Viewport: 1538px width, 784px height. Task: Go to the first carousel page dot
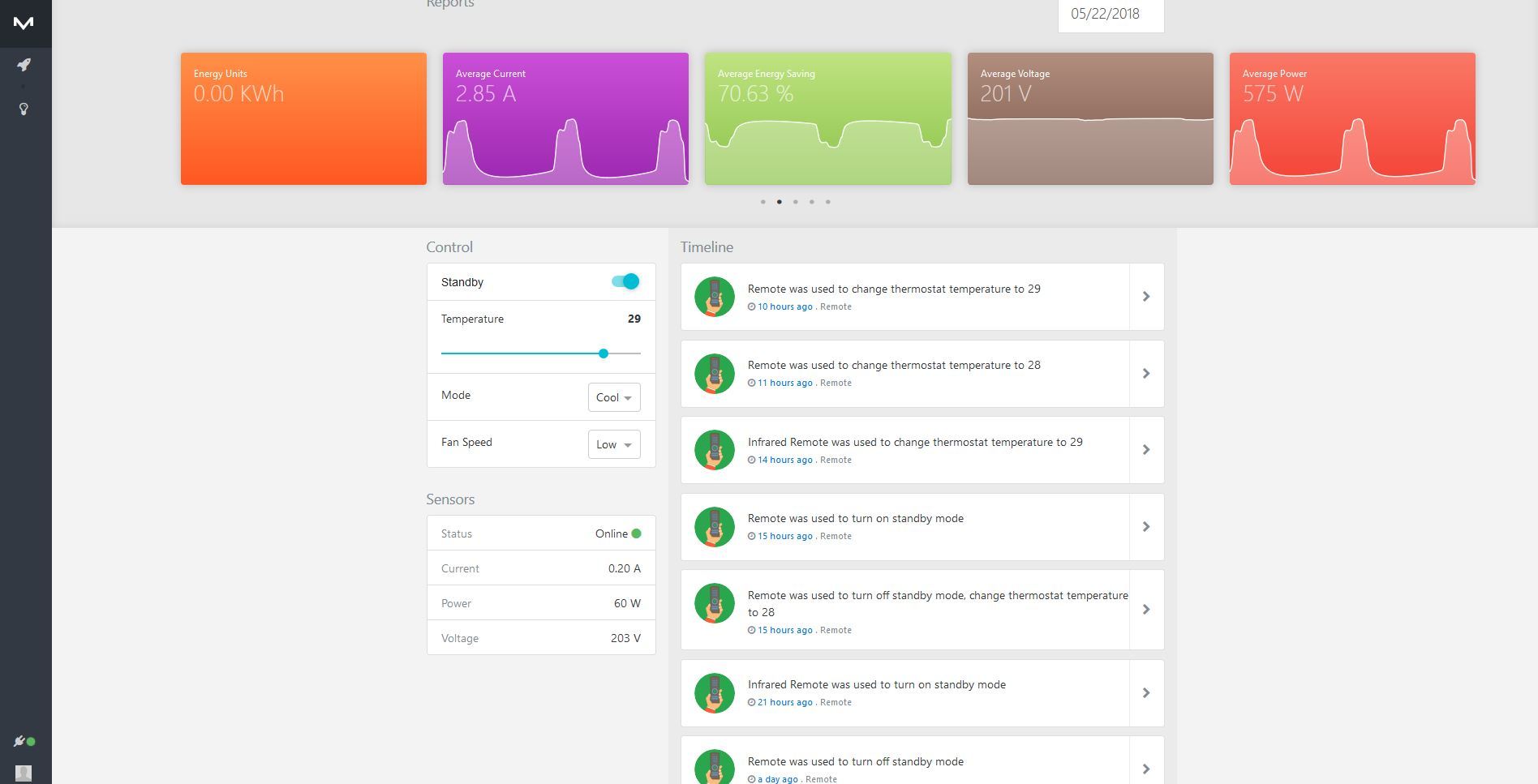click(763, 202)
